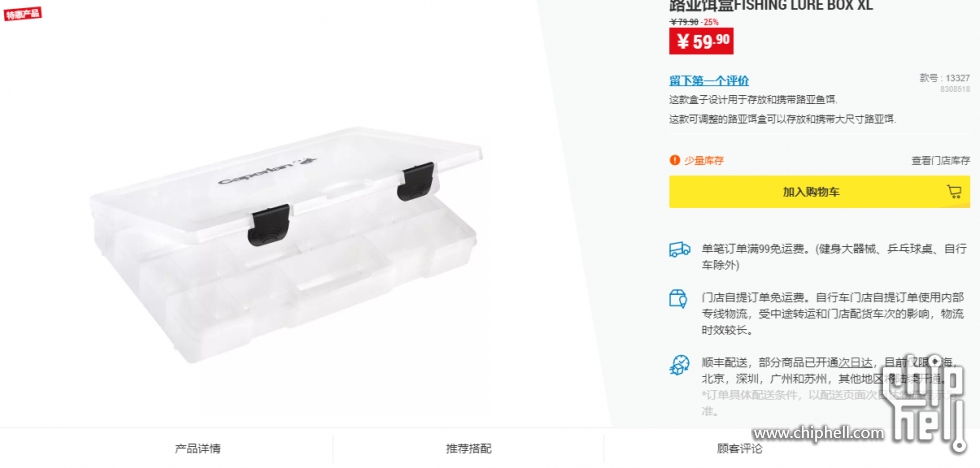Click the shopping cart icon on yellow button
This screenshot has width=980, height=468.
(x=954, y=192)
